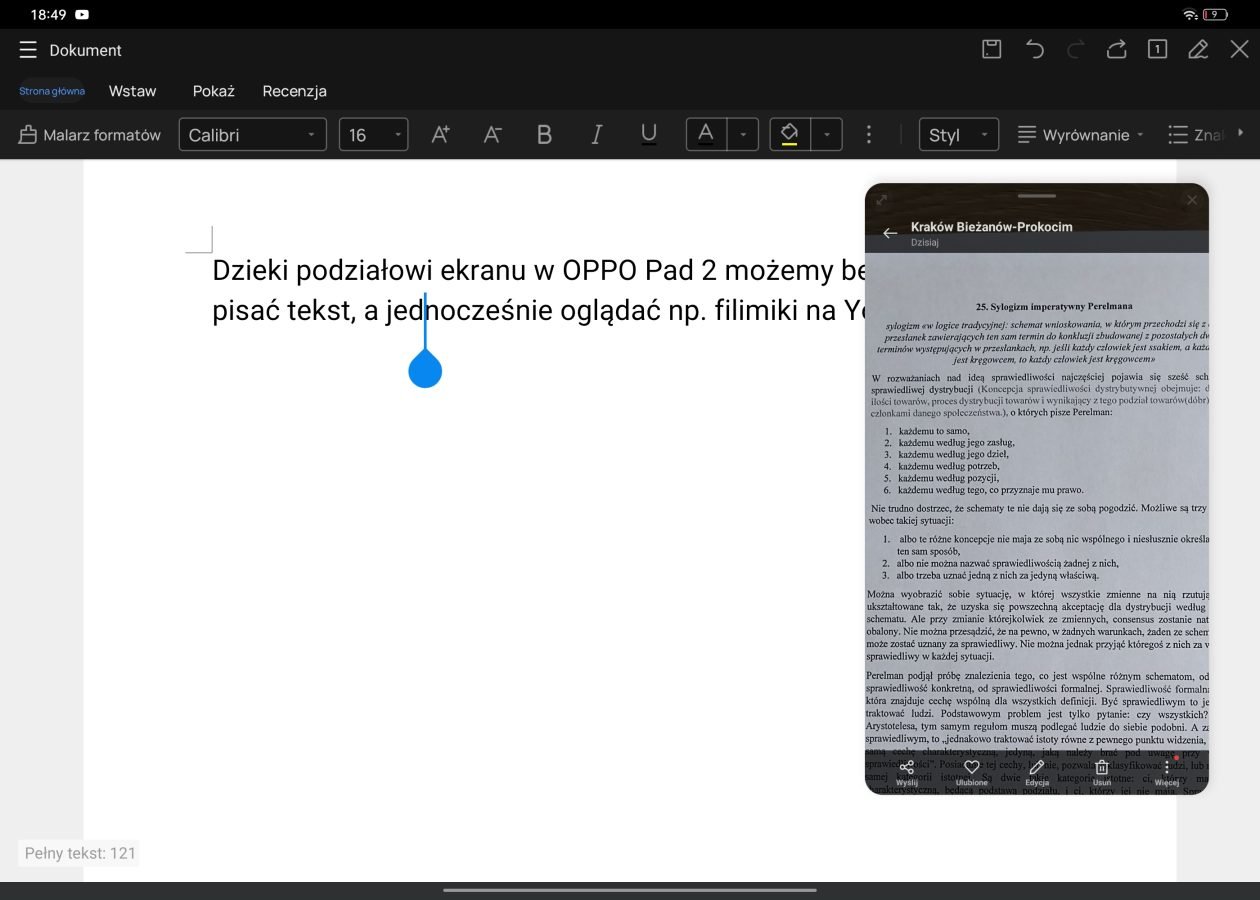Activate the pen edit mode icon

(1198, 49)
